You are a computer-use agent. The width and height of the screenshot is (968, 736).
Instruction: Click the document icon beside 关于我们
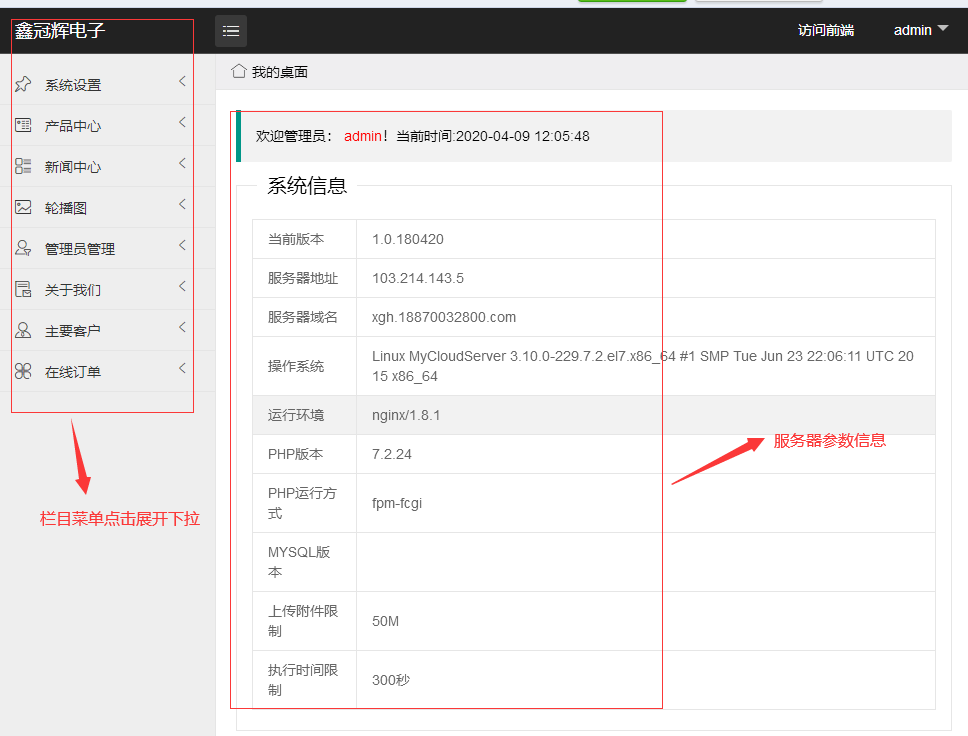pos(23,289)
